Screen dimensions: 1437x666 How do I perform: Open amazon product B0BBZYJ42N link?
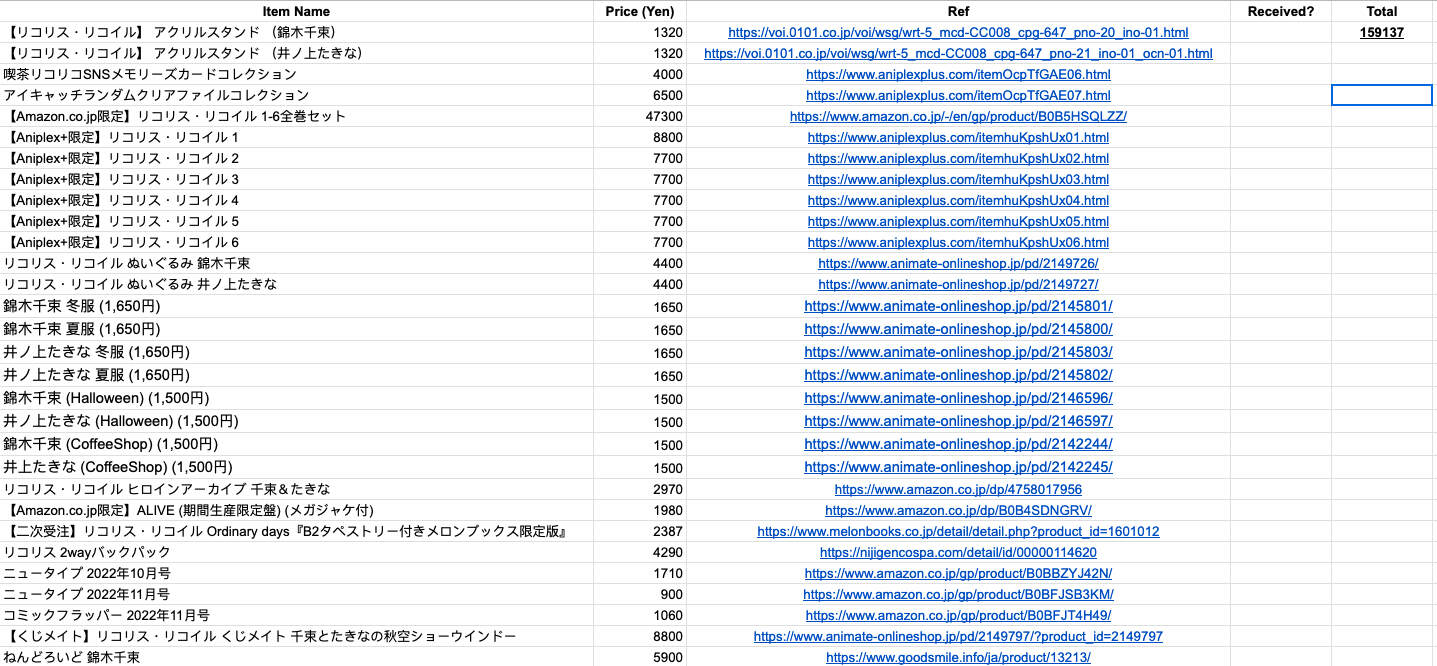(958, 574)
